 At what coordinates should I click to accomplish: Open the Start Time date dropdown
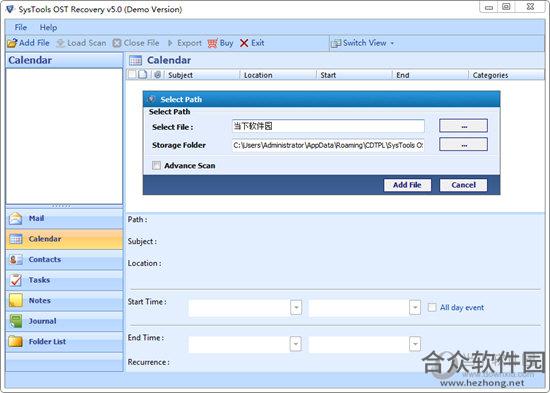point(296,308)
